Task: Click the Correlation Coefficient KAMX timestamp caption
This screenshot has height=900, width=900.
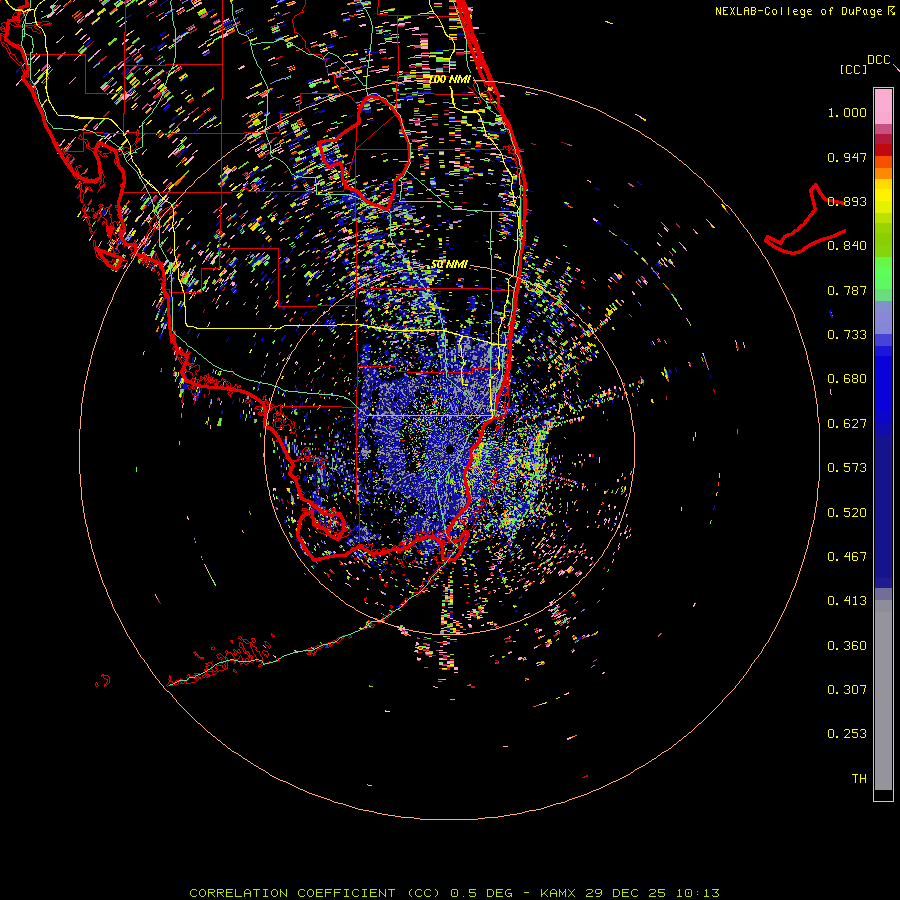Action: coord(454,893)
